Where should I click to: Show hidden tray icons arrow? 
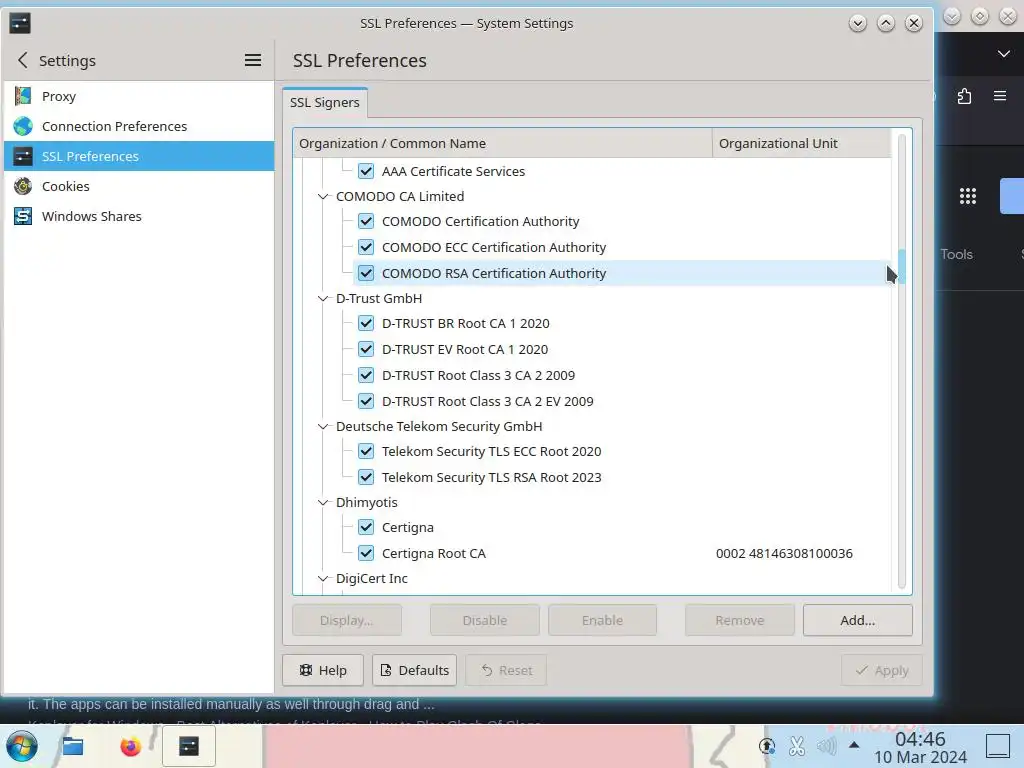coord(854,745)
